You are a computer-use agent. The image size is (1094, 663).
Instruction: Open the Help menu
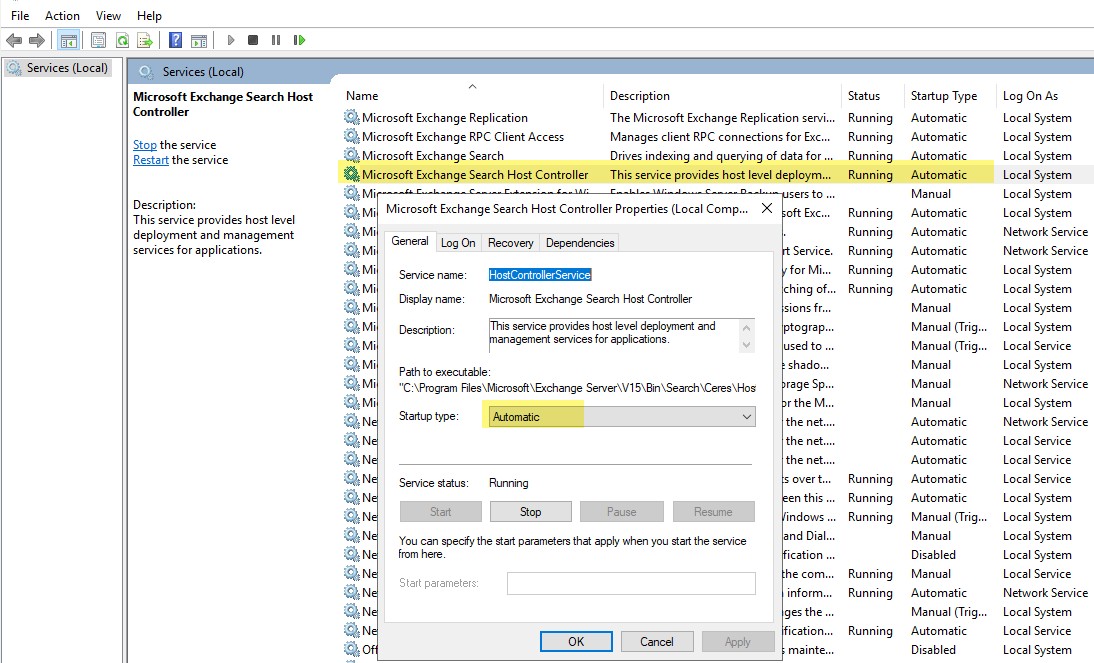click(149, 15)
